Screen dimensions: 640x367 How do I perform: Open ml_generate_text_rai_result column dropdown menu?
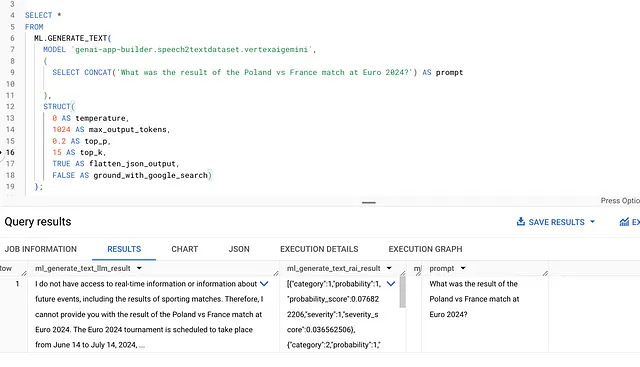pyautogui.click(x=389, y=268)
